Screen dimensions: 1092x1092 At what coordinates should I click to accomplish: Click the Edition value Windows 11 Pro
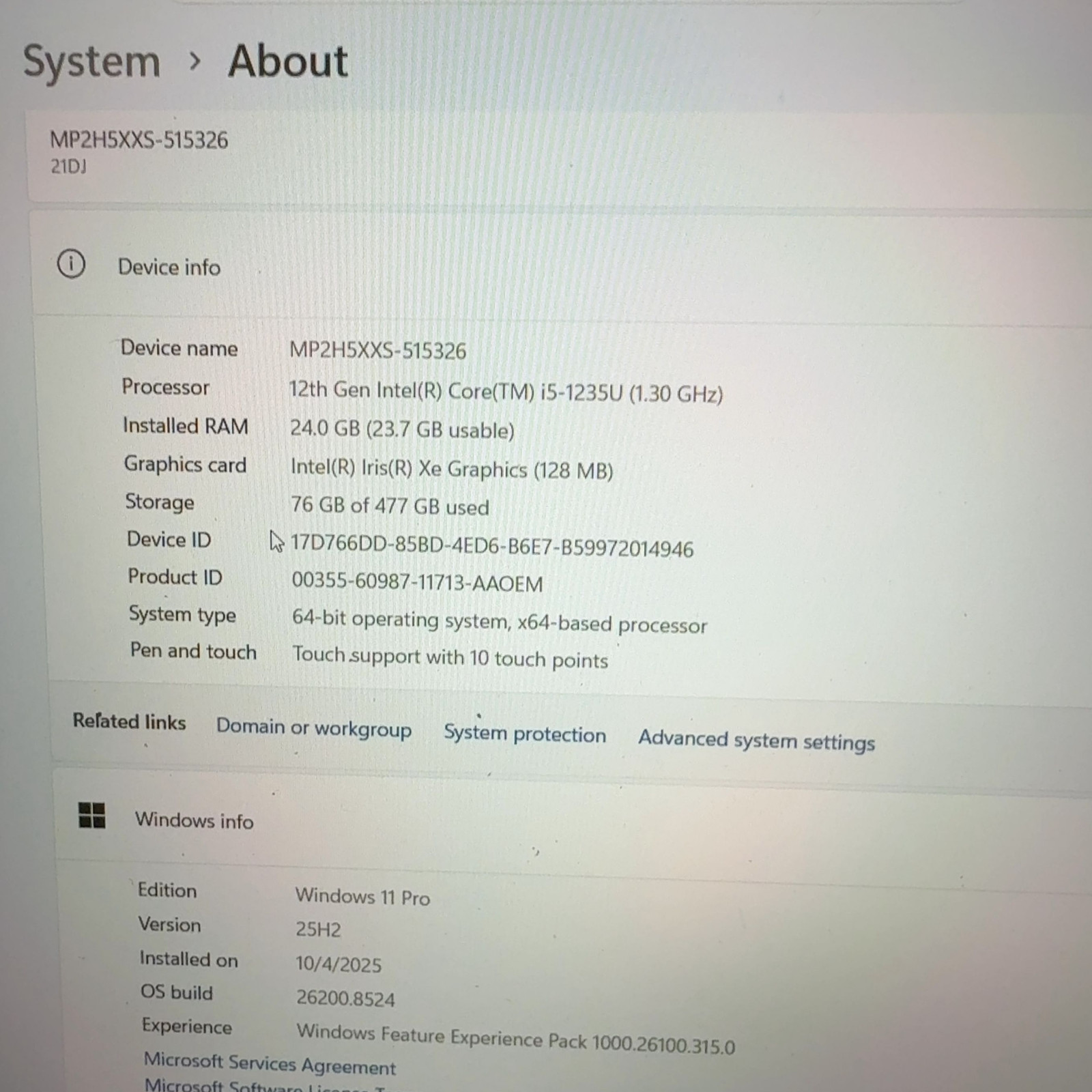tap(362, 896)
